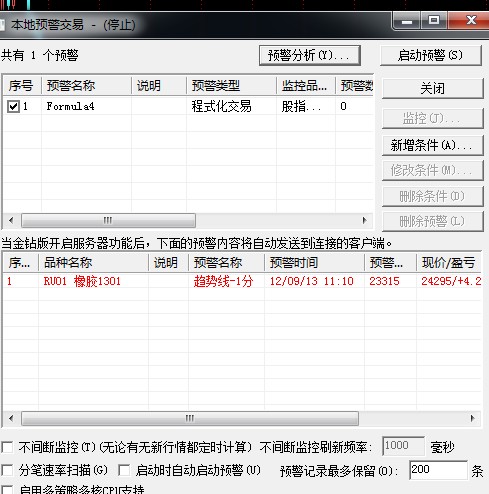Close the 本地预警交易 window

[469, 21]
